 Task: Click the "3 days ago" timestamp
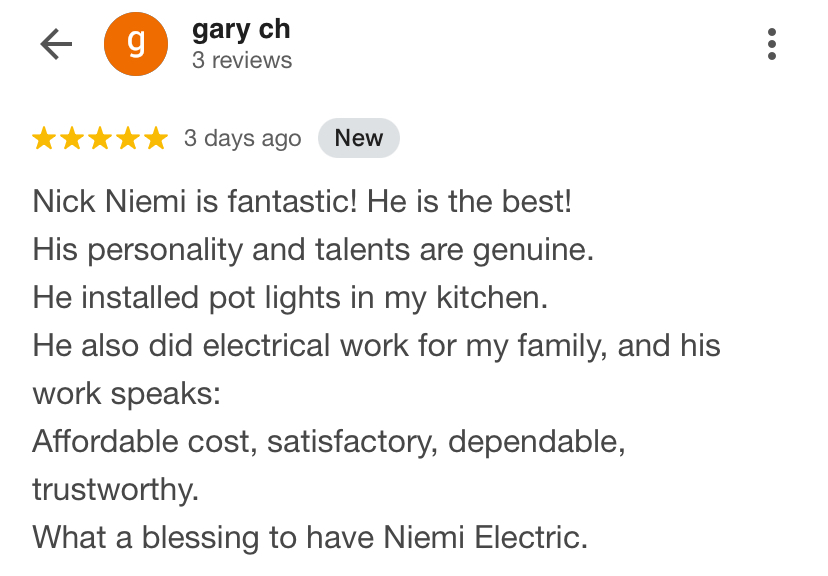pos(242,138)
